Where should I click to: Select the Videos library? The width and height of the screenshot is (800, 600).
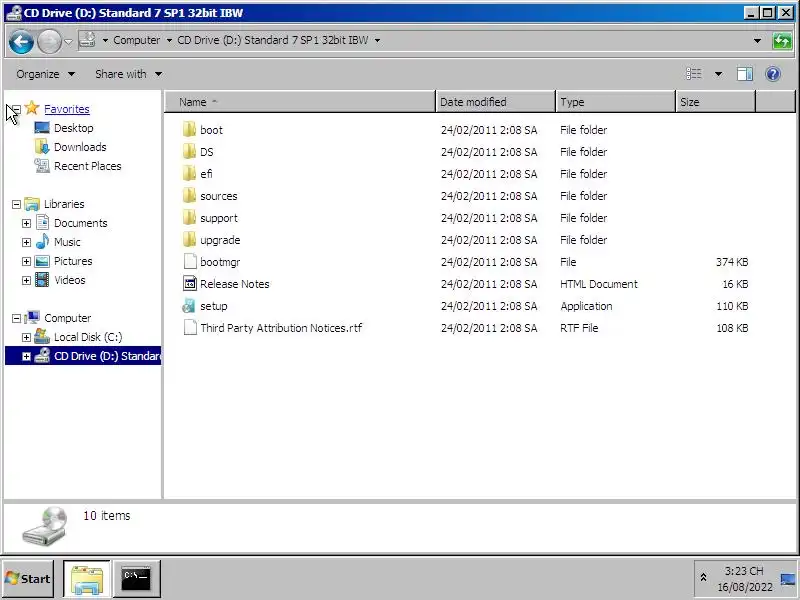point(69,280)
